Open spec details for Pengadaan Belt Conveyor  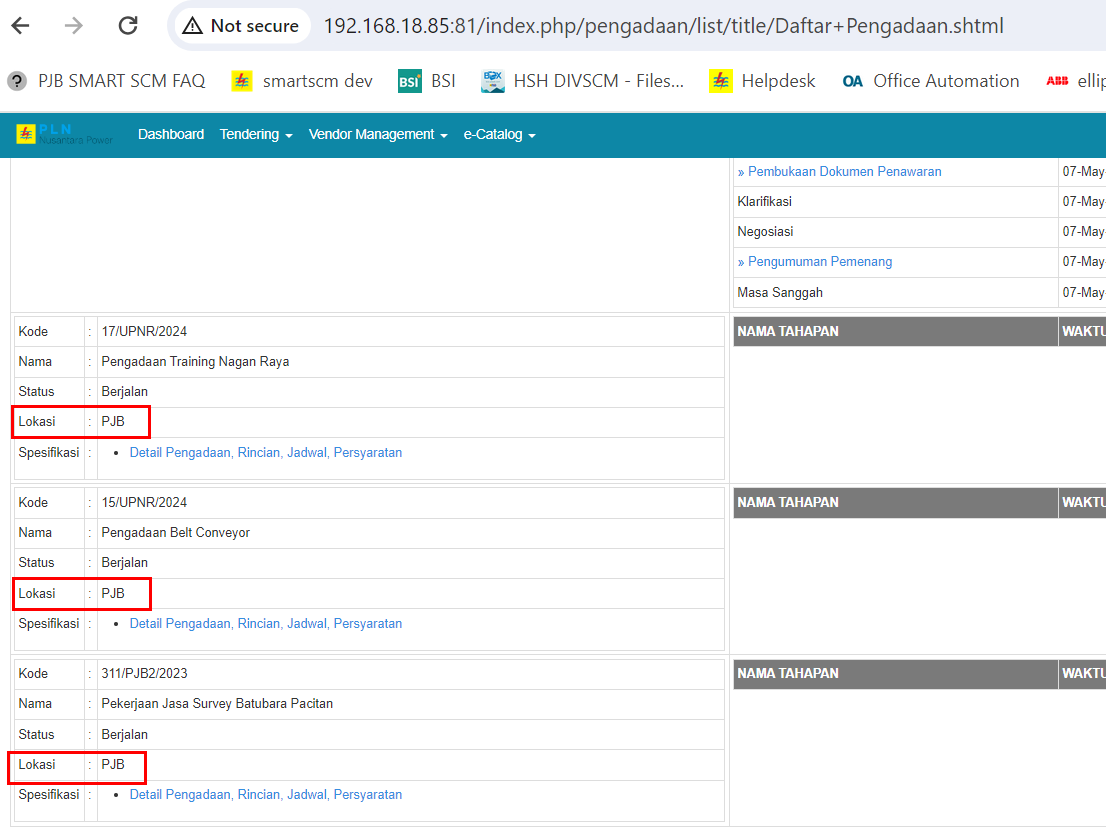point(265,623)
